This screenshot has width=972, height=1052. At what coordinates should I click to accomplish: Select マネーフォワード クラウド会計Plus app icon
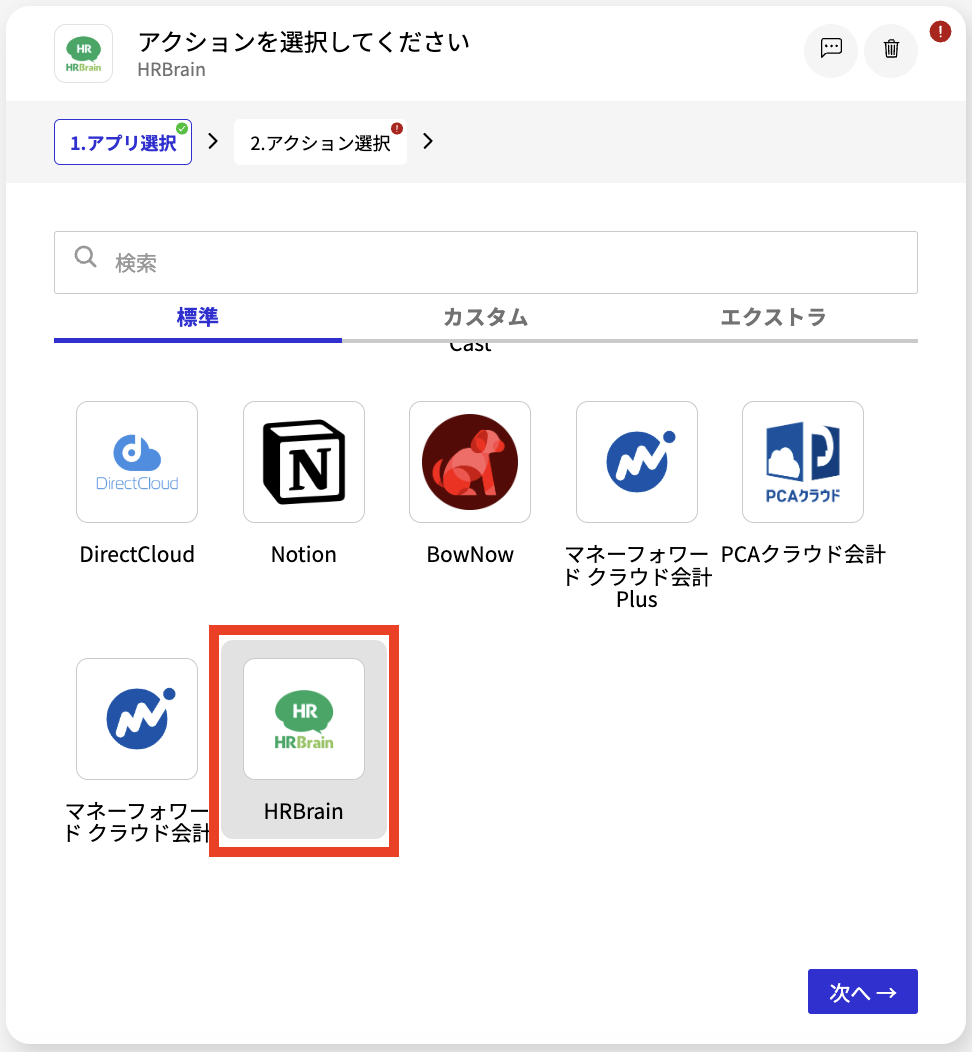[x=637, y=462]
